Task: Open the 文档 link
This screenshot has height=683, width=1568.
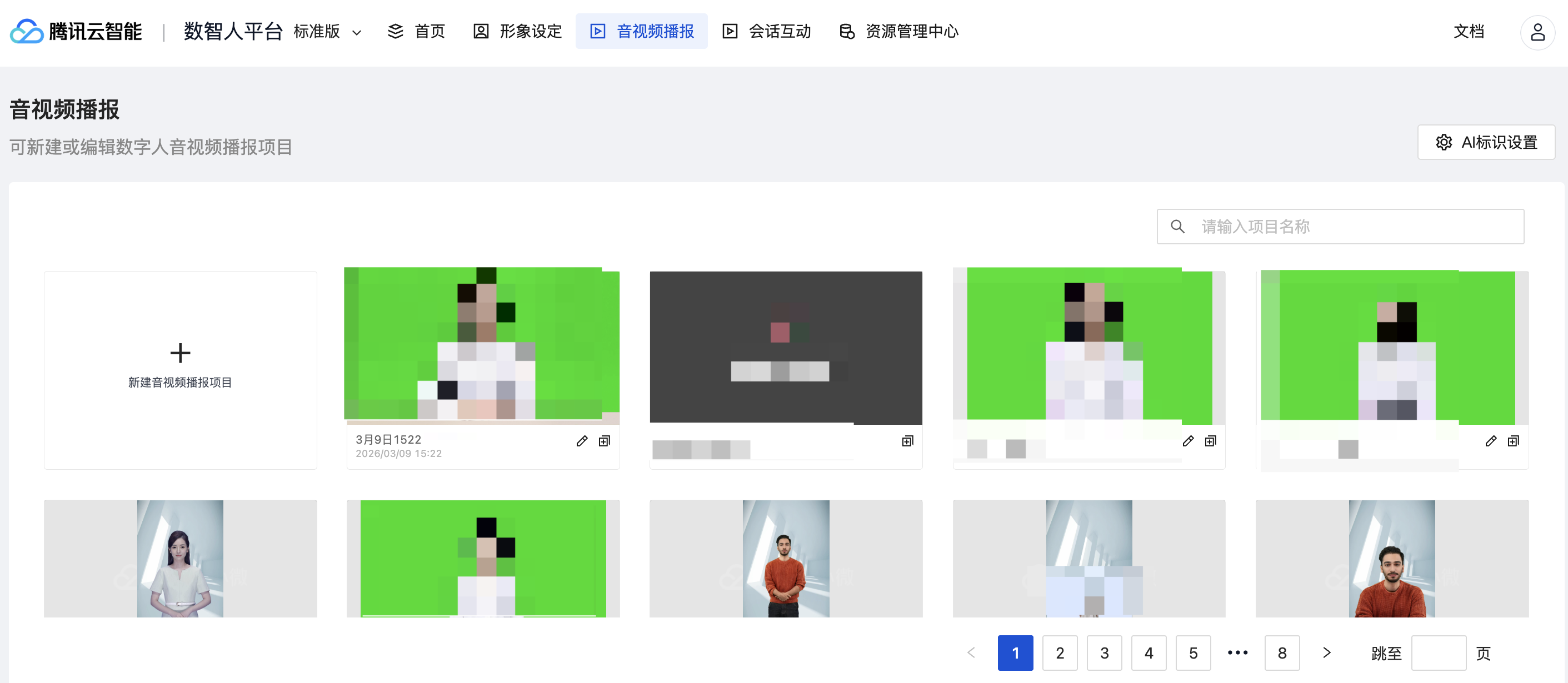Action: click(1468, 32)
